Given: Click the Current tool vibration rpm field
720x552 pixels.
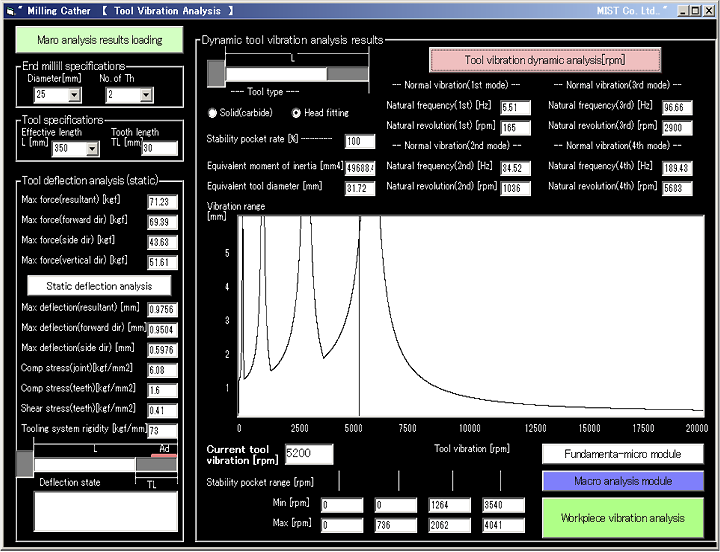Looking at the screenshot, I should click(x=310, y=454).
